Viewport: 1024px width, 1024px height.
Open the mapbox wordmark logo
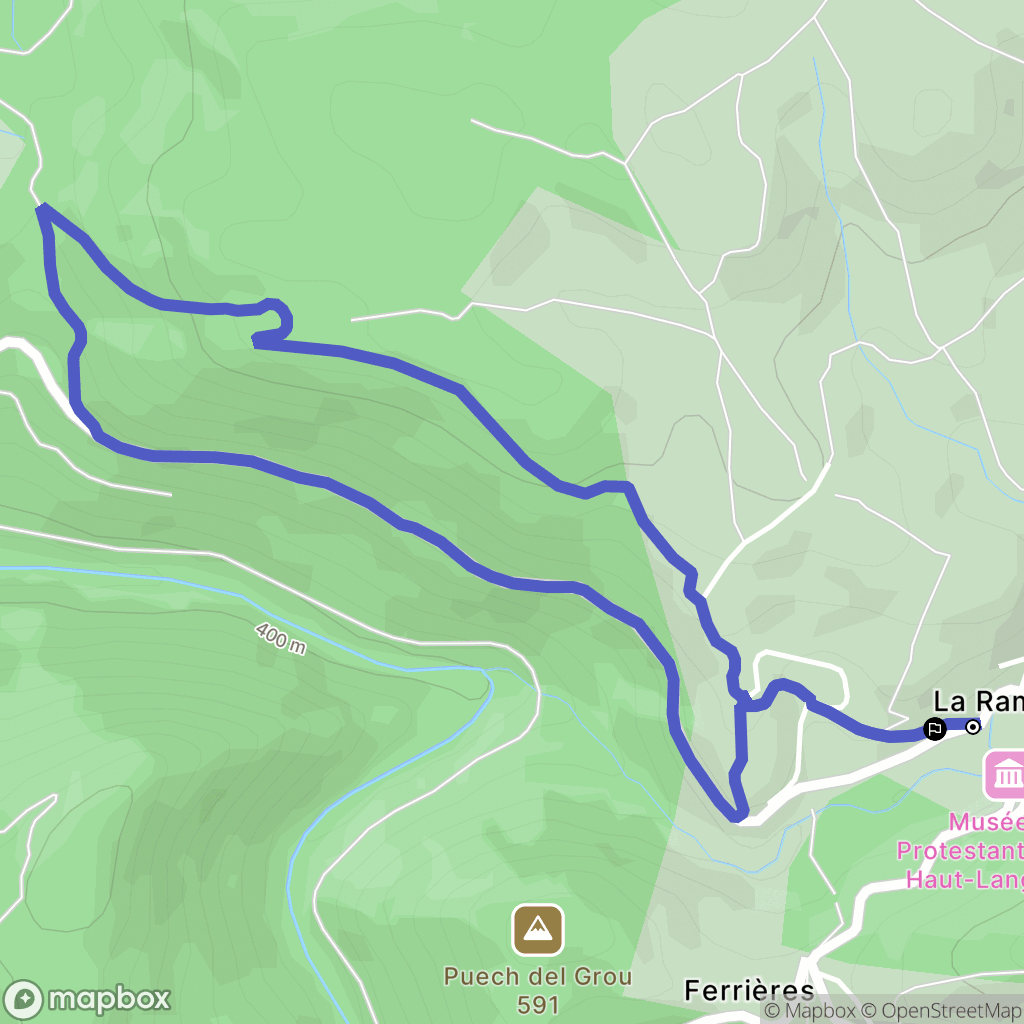click(109, 999)
